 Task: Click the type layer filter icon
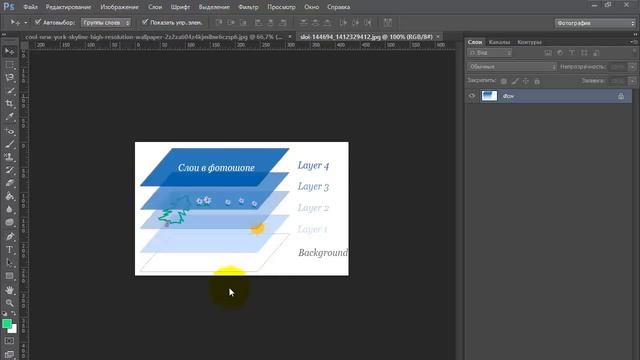coord(572,53)
